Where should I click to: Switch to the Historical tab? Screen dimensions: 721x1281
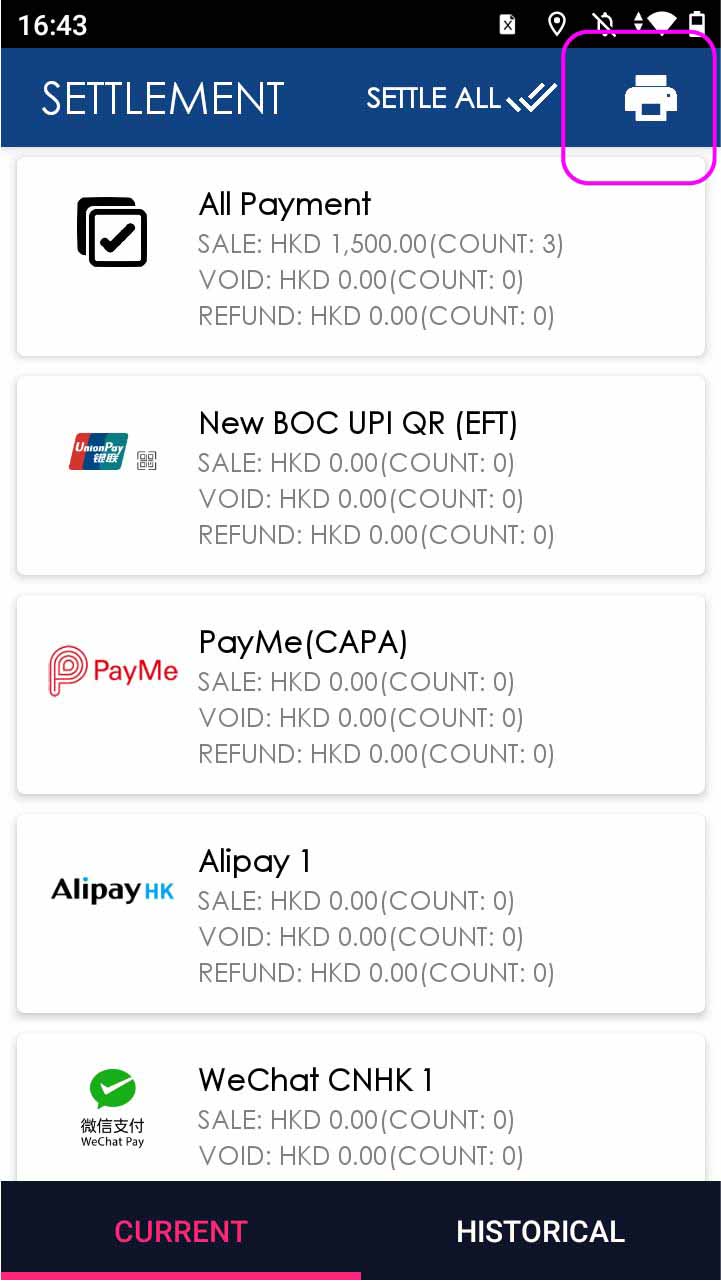(x=540, y=1230)
